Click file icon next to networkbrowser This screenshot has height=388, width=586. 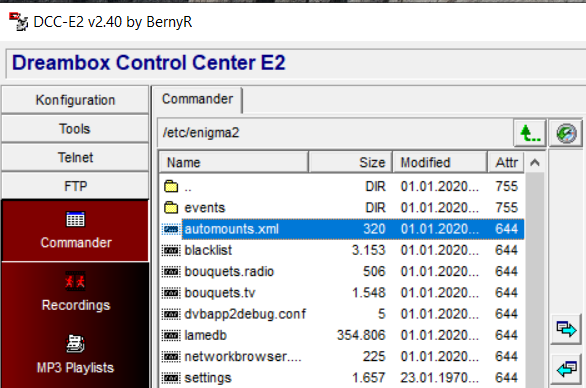tap(171, 357)
